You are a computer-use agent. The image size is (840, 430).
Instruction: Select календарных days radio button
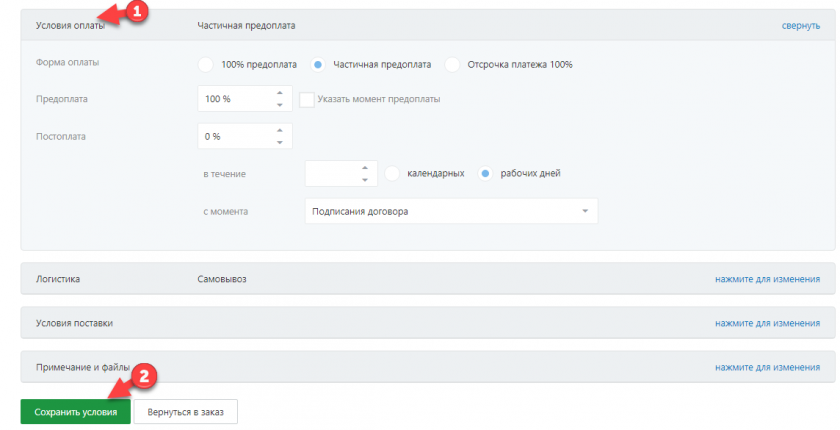[x=393, y=173]
